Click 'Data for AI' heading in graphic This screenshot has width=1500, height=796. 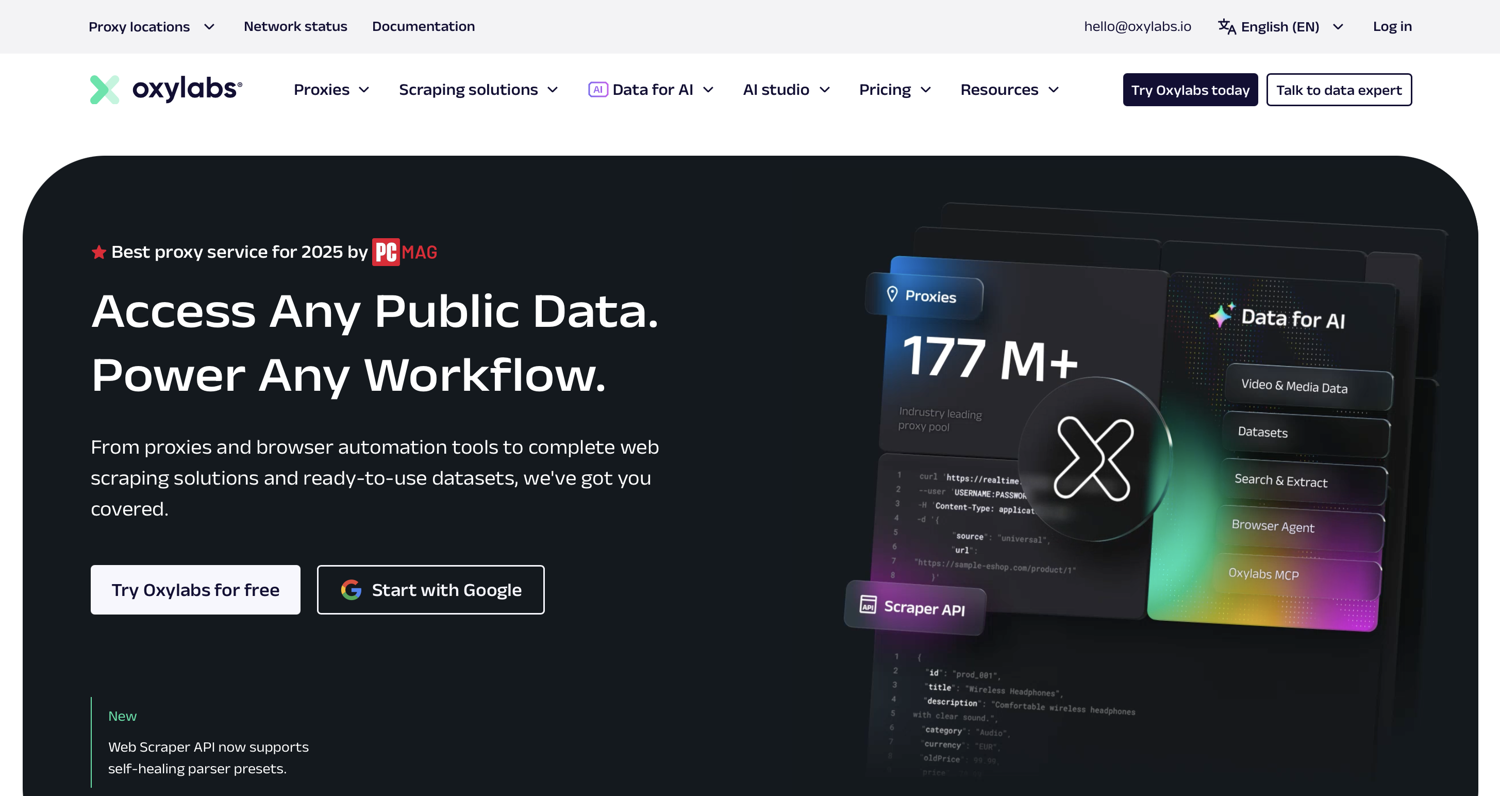point(1293,319)
